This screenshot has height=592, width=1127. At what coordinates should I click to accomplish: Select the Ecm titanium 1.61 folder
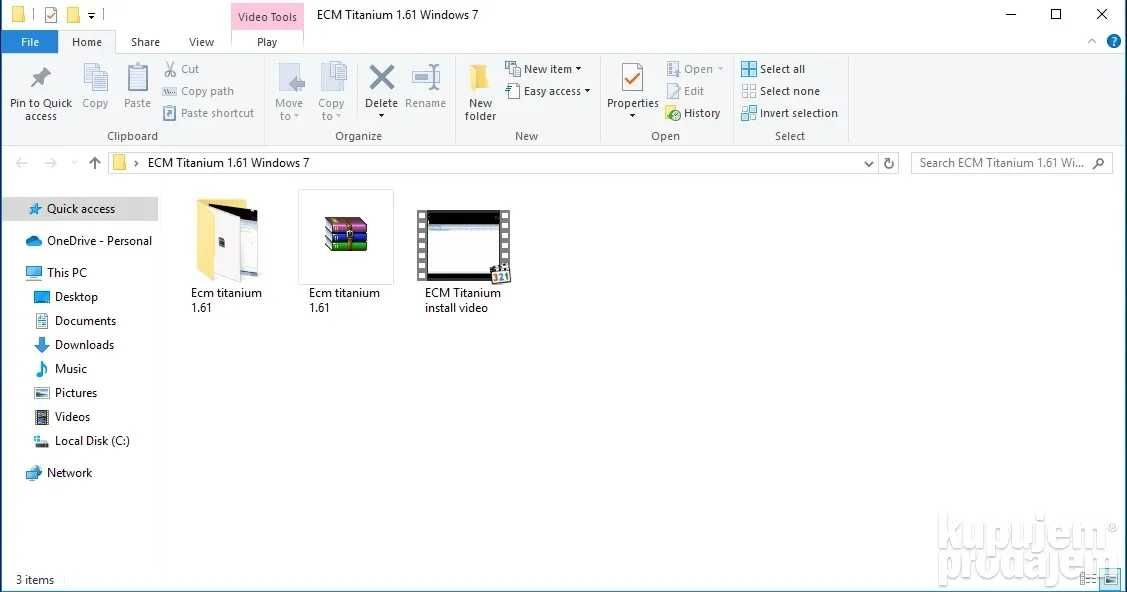[226, 253]
